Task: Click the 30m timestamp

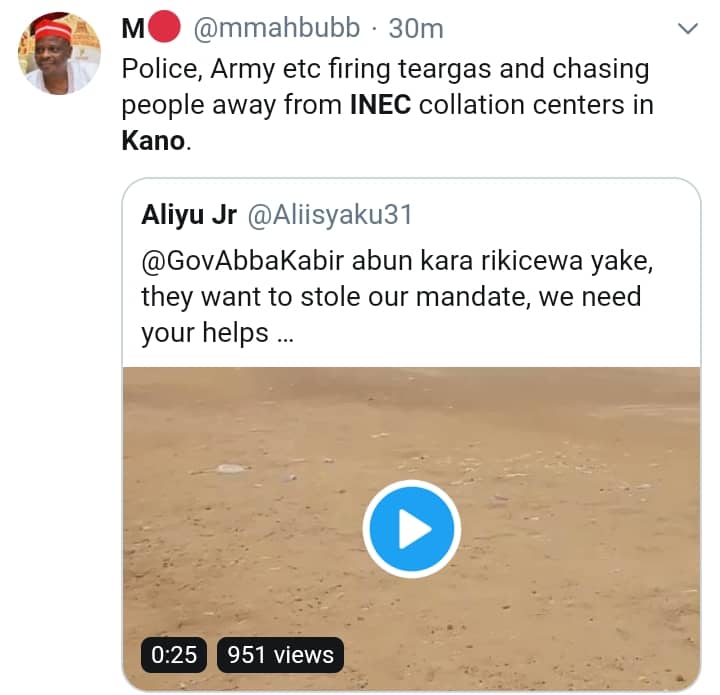Action: click(x=416, y=30)
